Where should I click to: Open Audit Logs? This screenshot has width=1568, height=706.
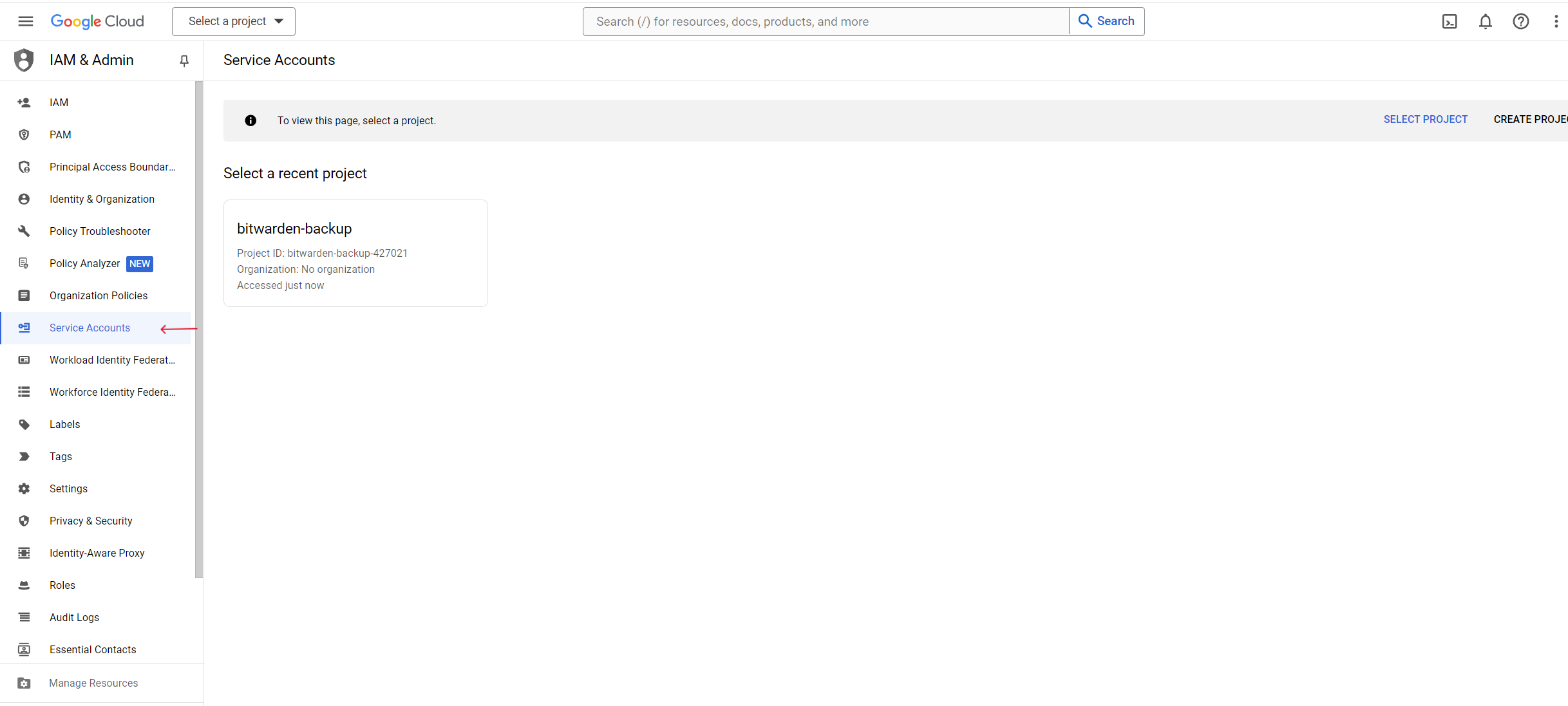click(x=75, y=617)
